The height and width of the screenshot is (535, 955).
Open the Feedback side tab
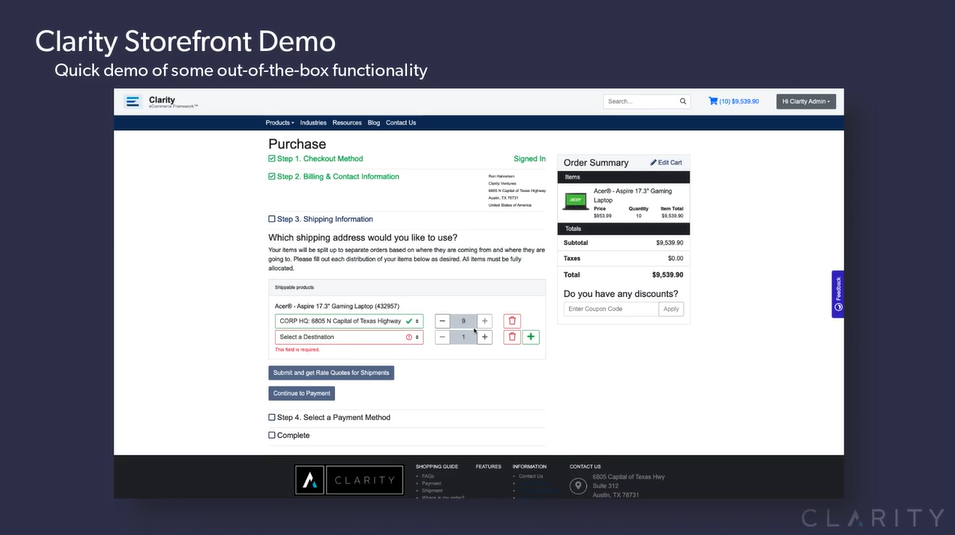coord(838,294)
